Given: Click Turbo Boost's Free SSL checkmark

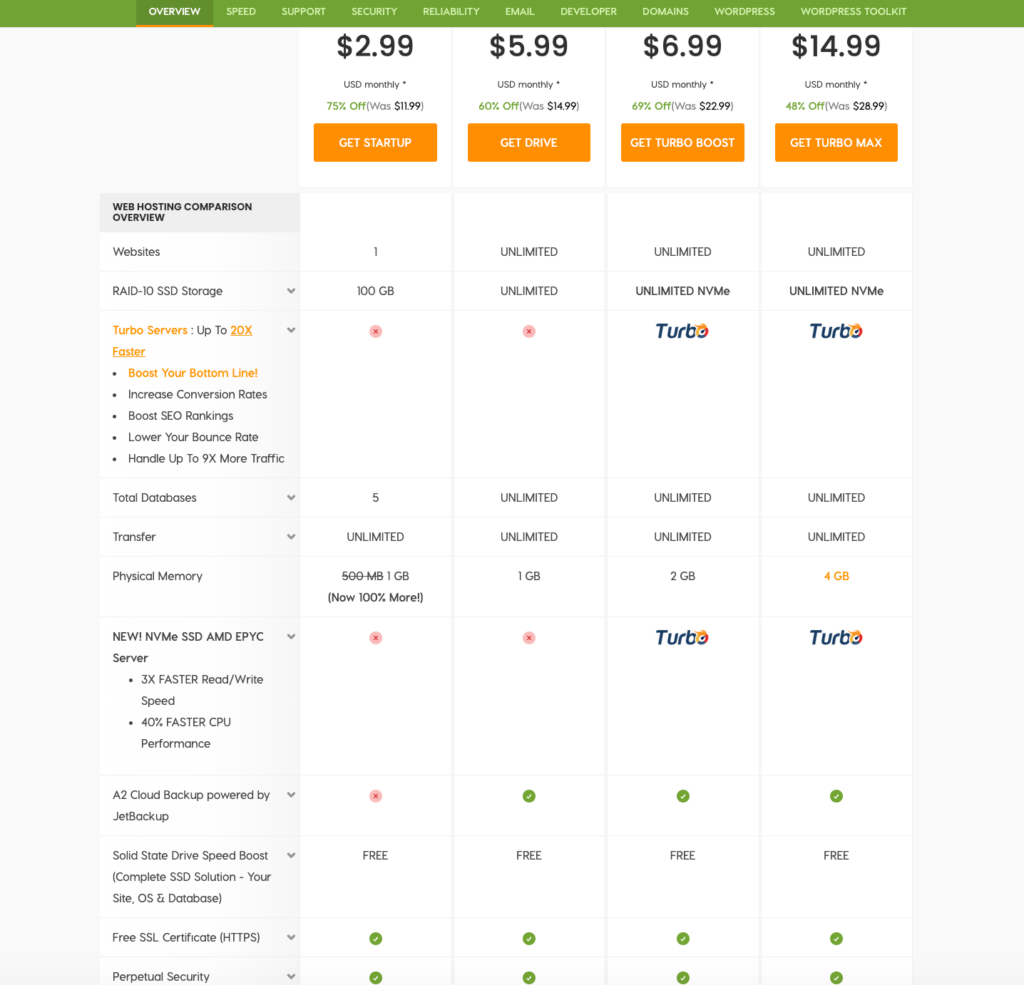Looking at the screenshot, I should point(682,938).
